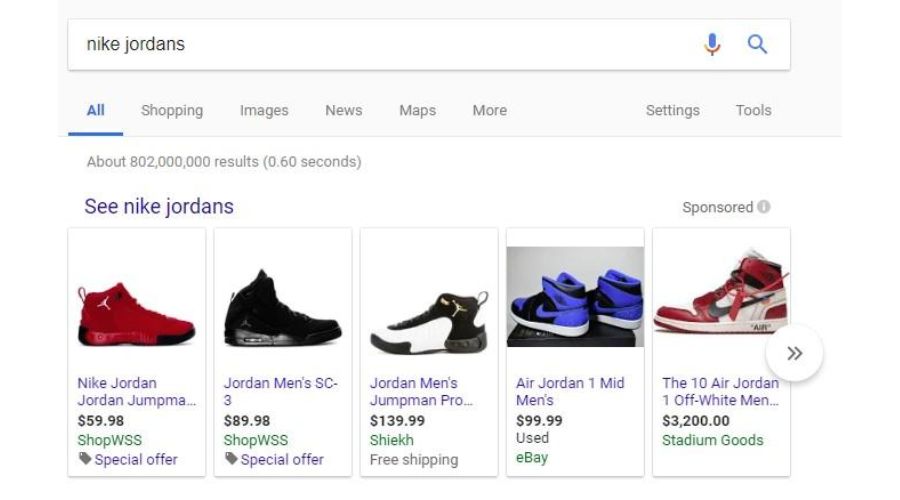Open the See nike jordans heading link
900x500 pixels.
tap(159, 207)
